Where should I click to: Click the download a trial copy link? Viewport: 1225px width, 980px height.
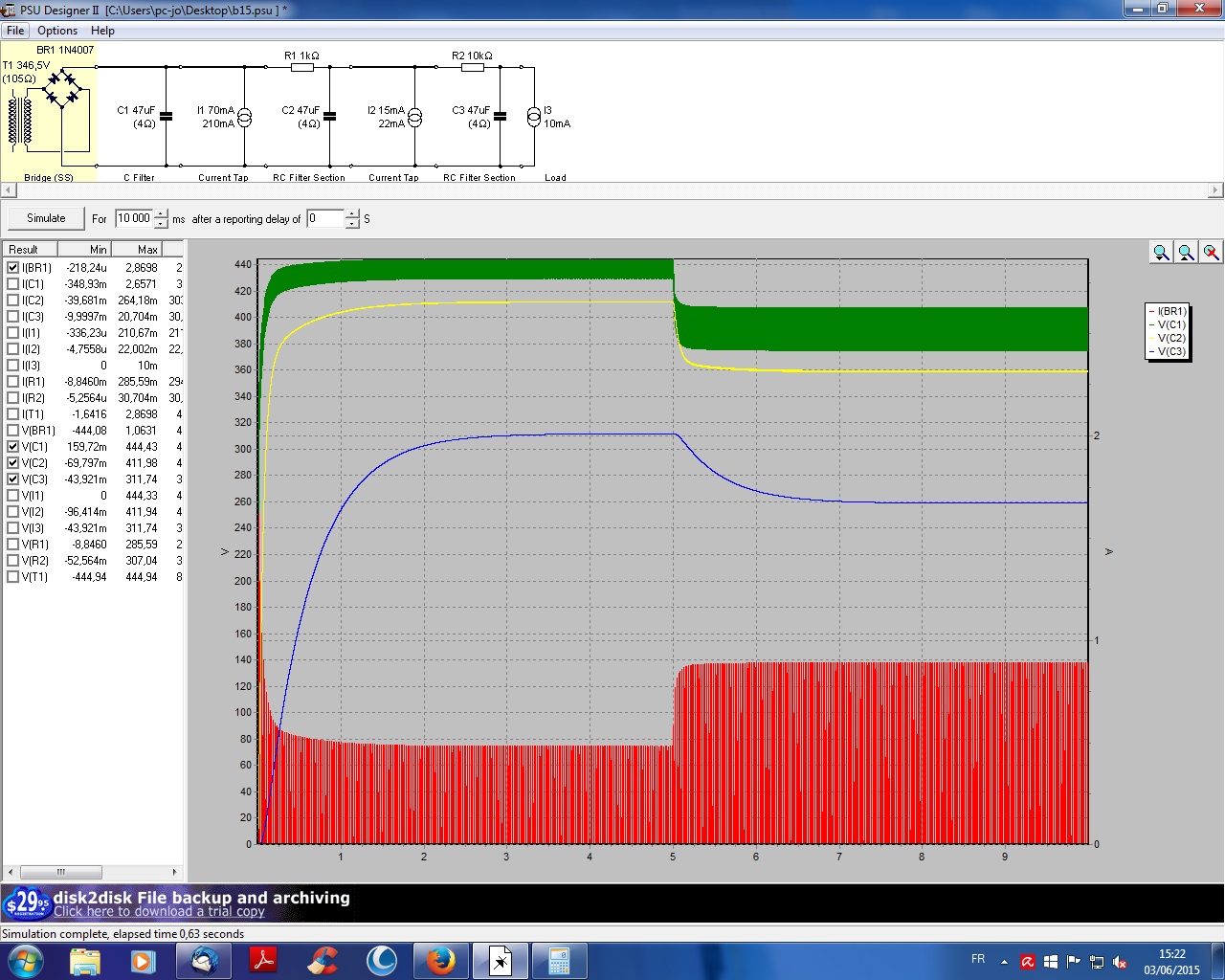point(159,911)
